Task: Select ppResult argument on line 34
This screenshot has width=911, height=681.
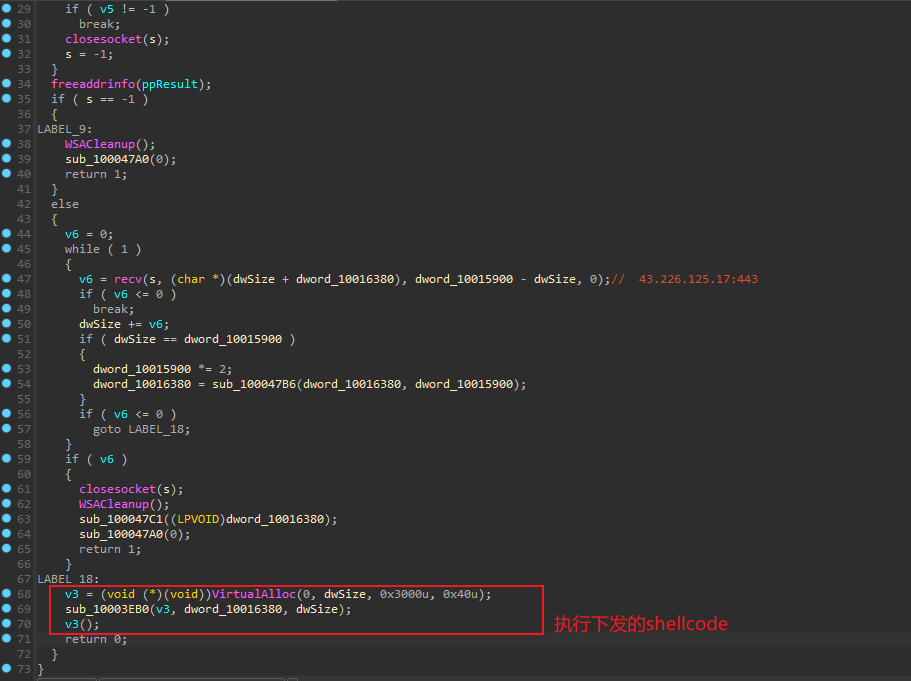Action: point(170,84)
